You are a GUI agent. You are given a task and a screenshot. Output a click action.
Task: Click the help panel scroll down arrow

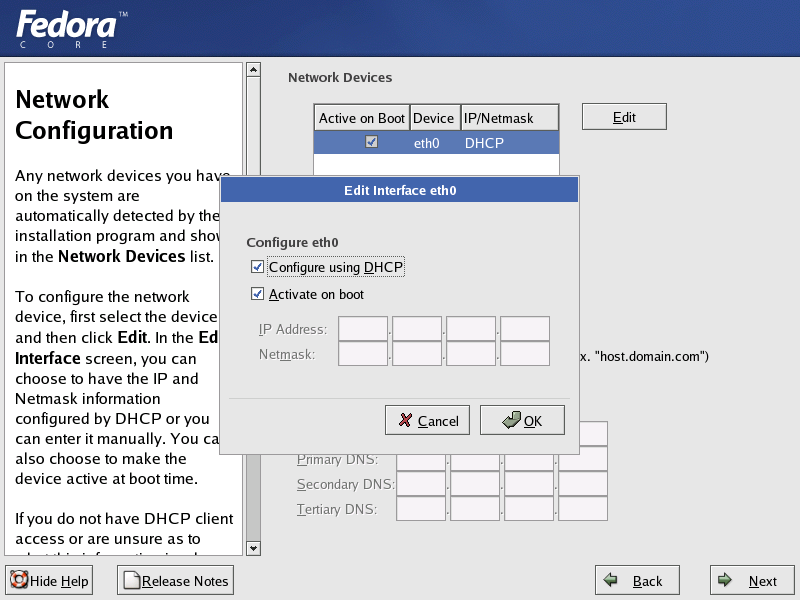(254, 548)
